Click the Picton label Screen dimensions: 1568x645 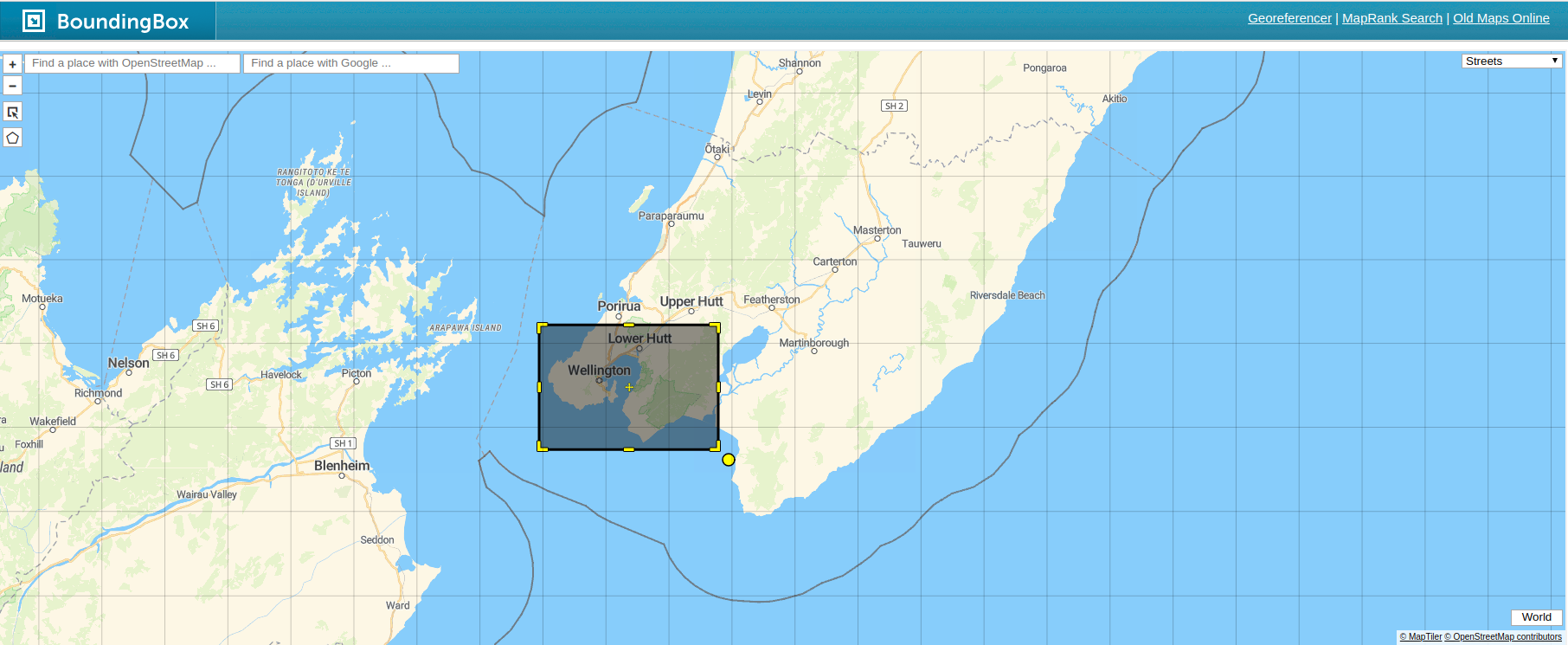pos(357,373)
